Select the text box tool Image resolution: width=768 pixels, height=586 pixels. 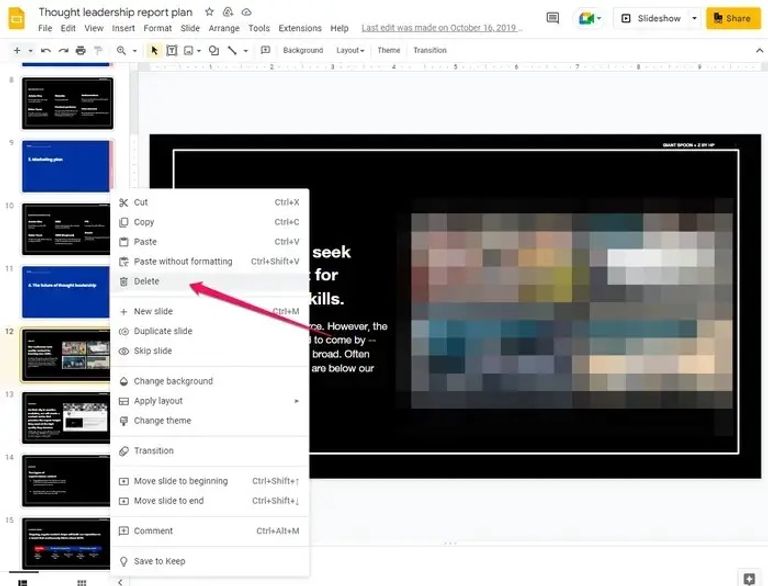point(172,50)
